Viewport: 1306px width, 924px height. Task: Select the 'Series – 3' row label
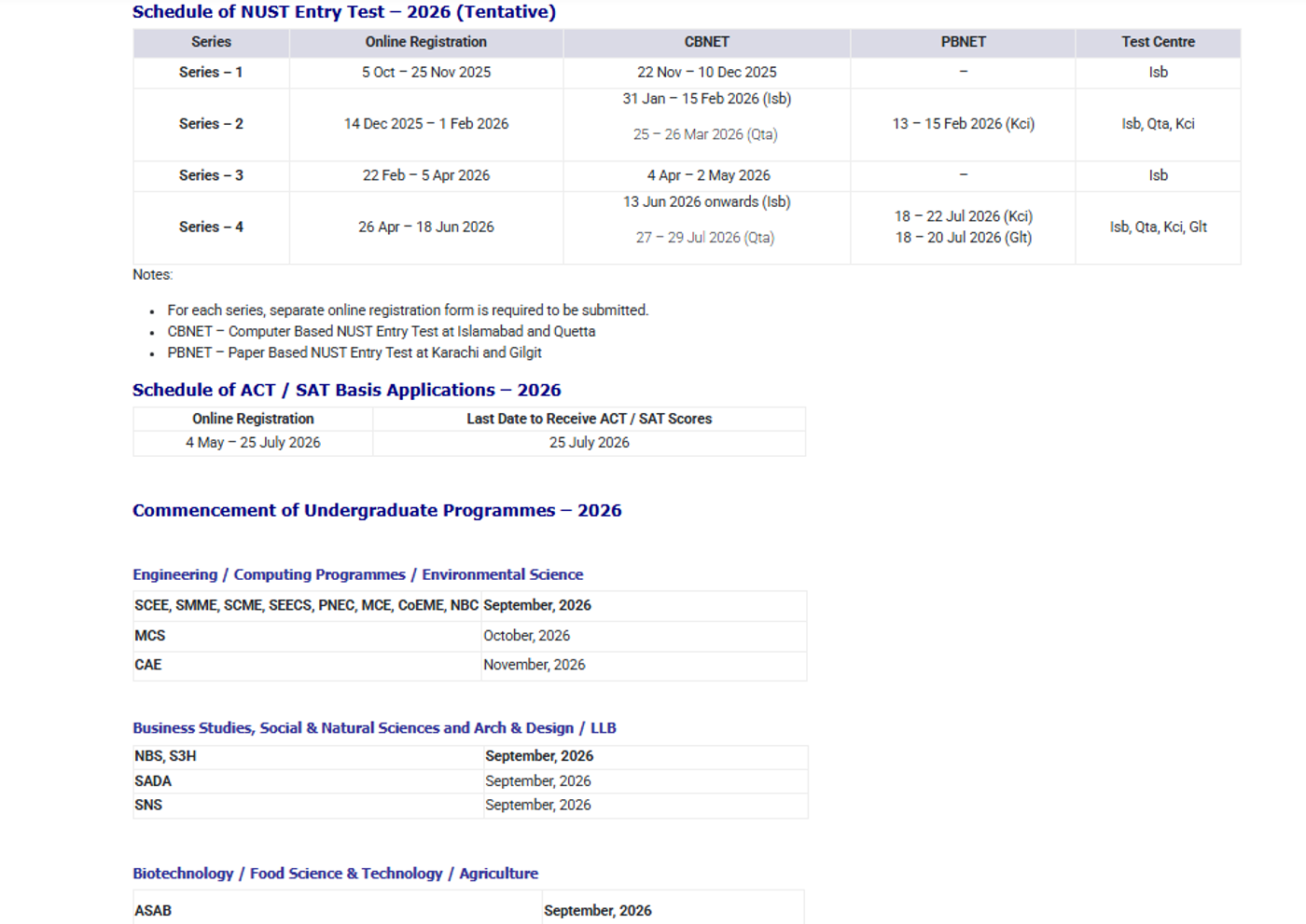[211, 175]
